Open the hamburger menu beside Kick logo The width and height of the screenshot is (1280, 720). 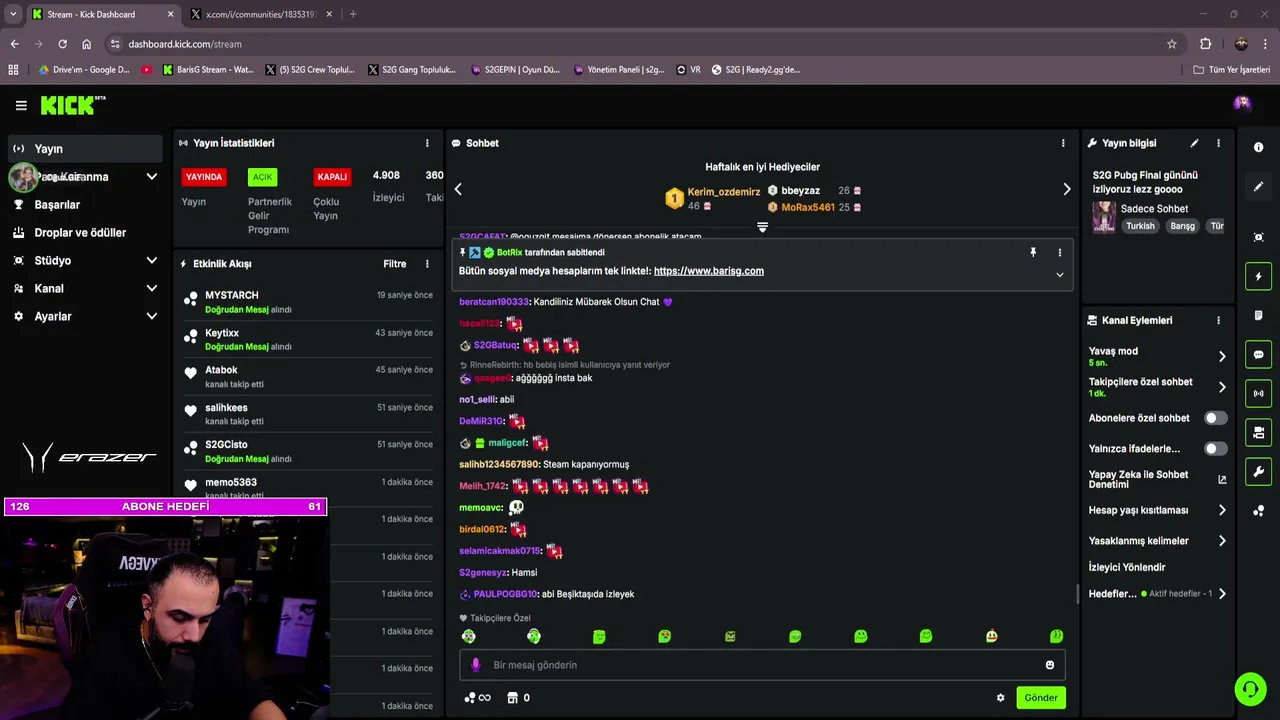(x=21, y=105)
